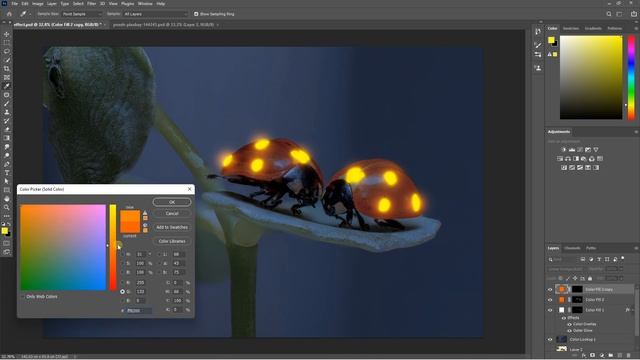Image resolution: width=640 pixels, height=360 pixels.
Task: Toggle the Color Overlay effect visibility
Action: click(569, 324)
